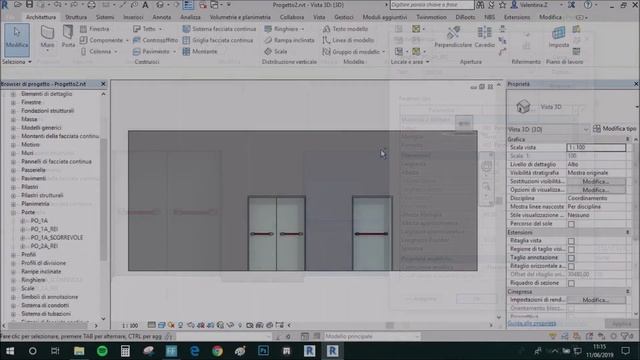
Task: Open the Architettura ribbon tab
Action: (x=41, y=17)
